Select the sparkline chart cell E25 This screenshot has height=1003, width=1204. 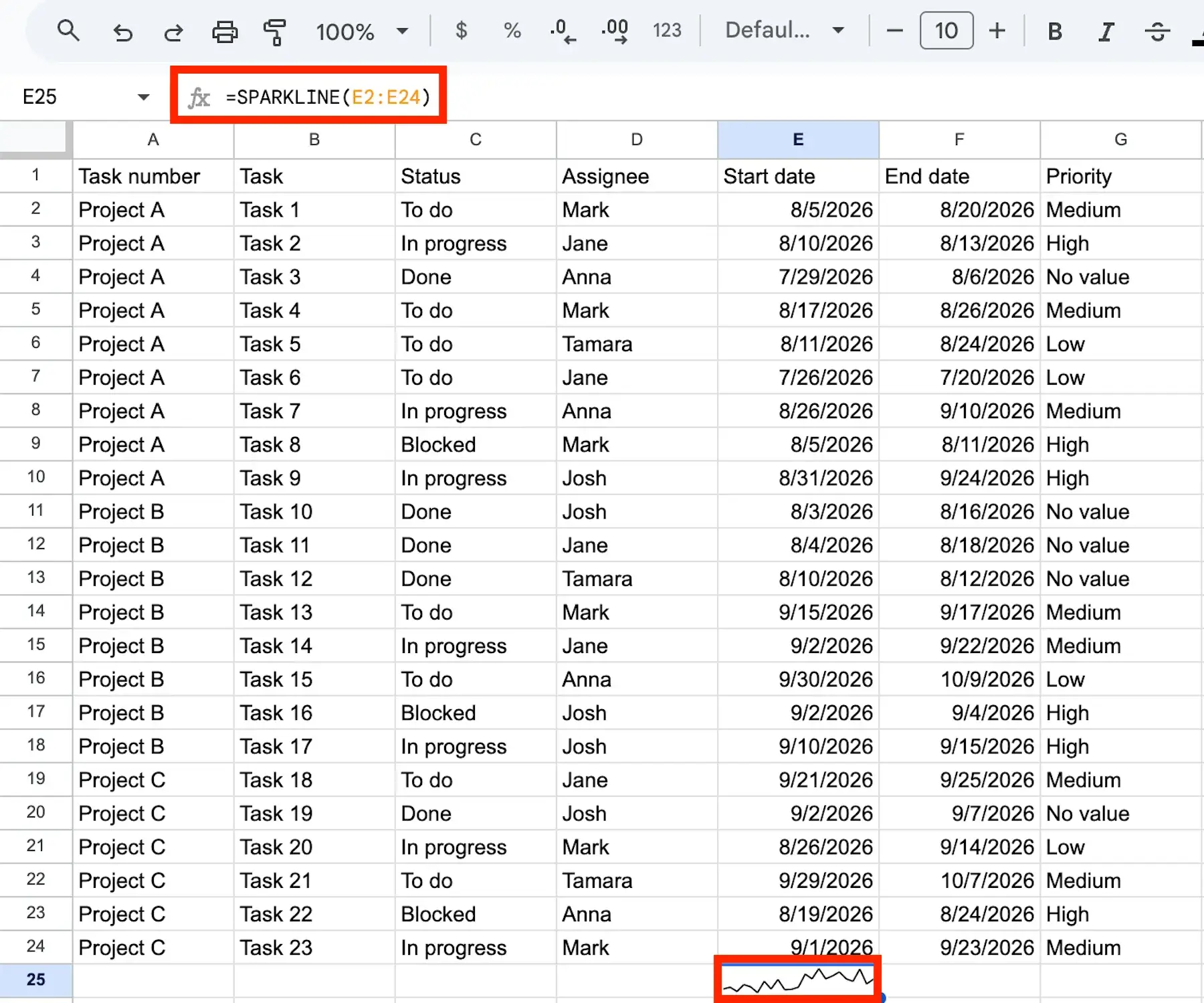(798, 980)
